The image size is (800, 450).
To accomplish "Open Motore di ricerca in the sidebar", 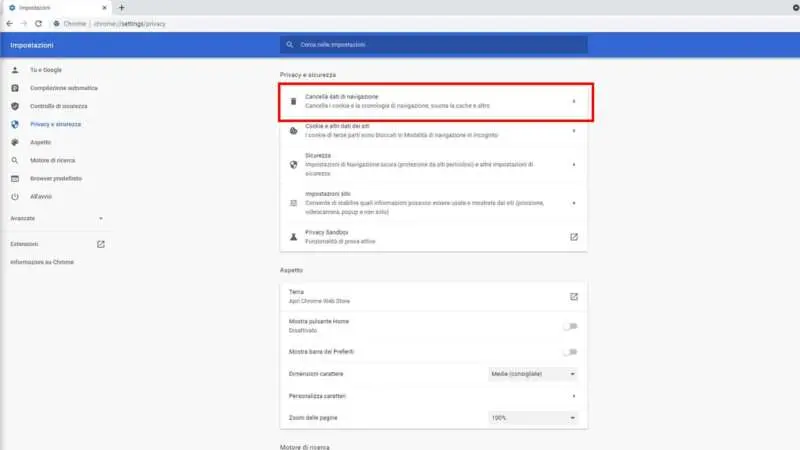I will [52, 160].
